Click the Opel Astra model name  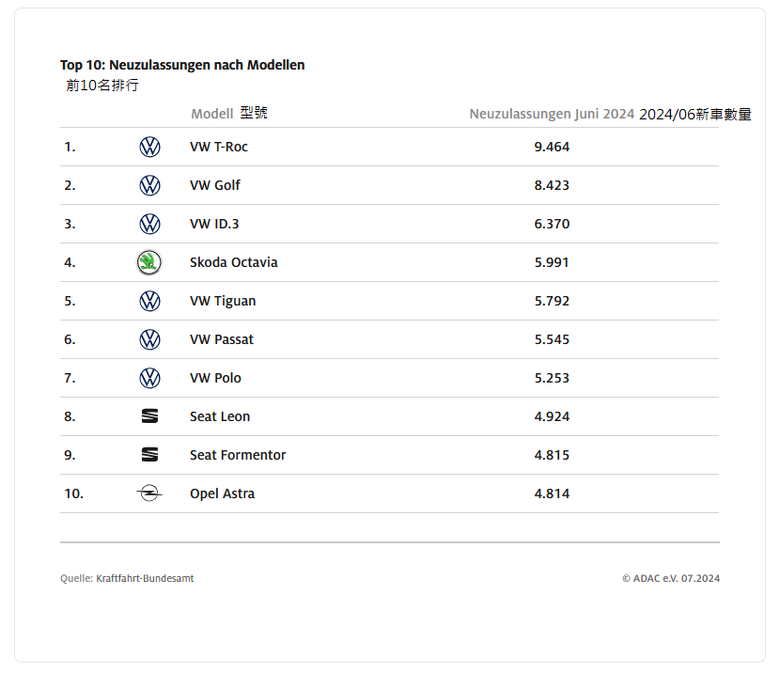[222, 494]
